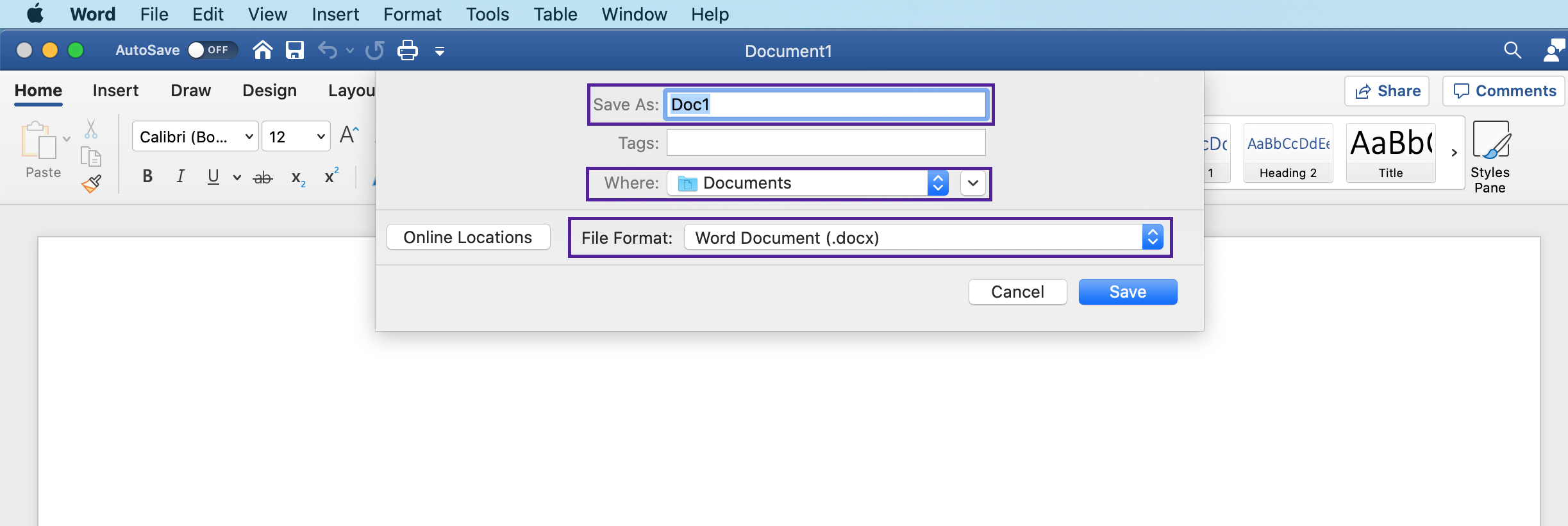Open the Help menu
The width and height of the screenshot is (1568, 526).
[710, 14]
